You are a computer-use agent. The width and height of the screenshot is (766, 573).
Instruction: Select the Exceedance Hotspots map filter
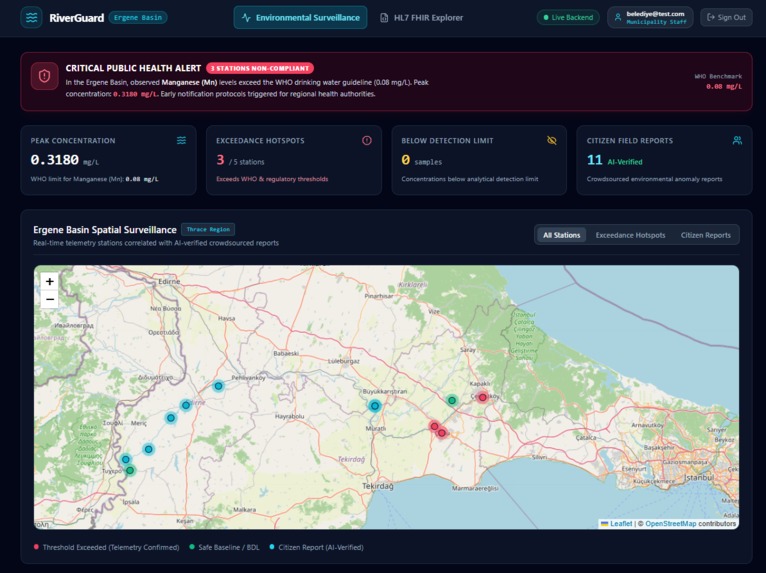coord(630,235)
